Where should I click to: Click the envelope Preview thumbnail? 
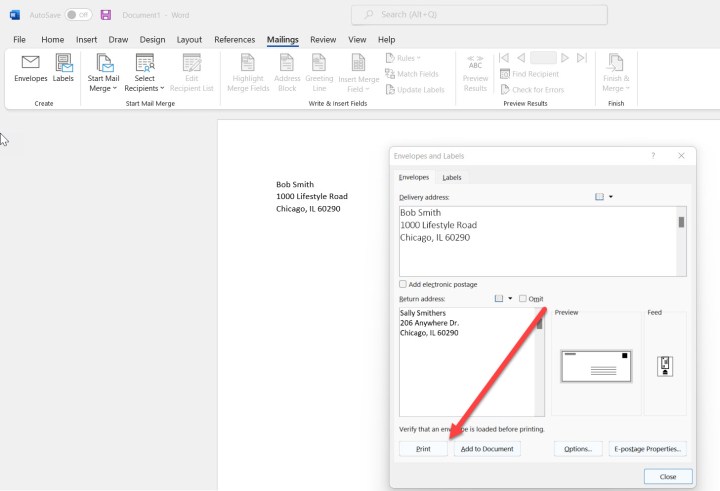point(596,366)
